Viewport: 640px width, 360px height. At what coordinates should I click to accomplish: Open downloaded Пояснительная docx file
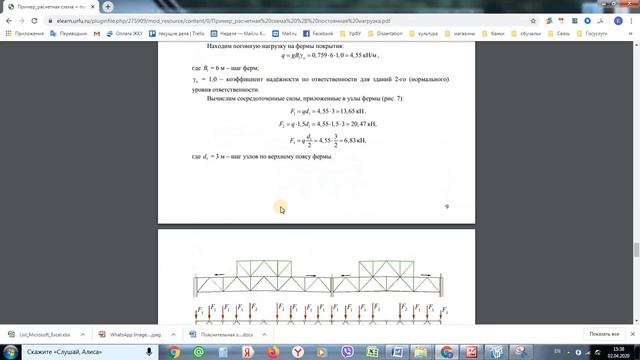coord(222,334)
